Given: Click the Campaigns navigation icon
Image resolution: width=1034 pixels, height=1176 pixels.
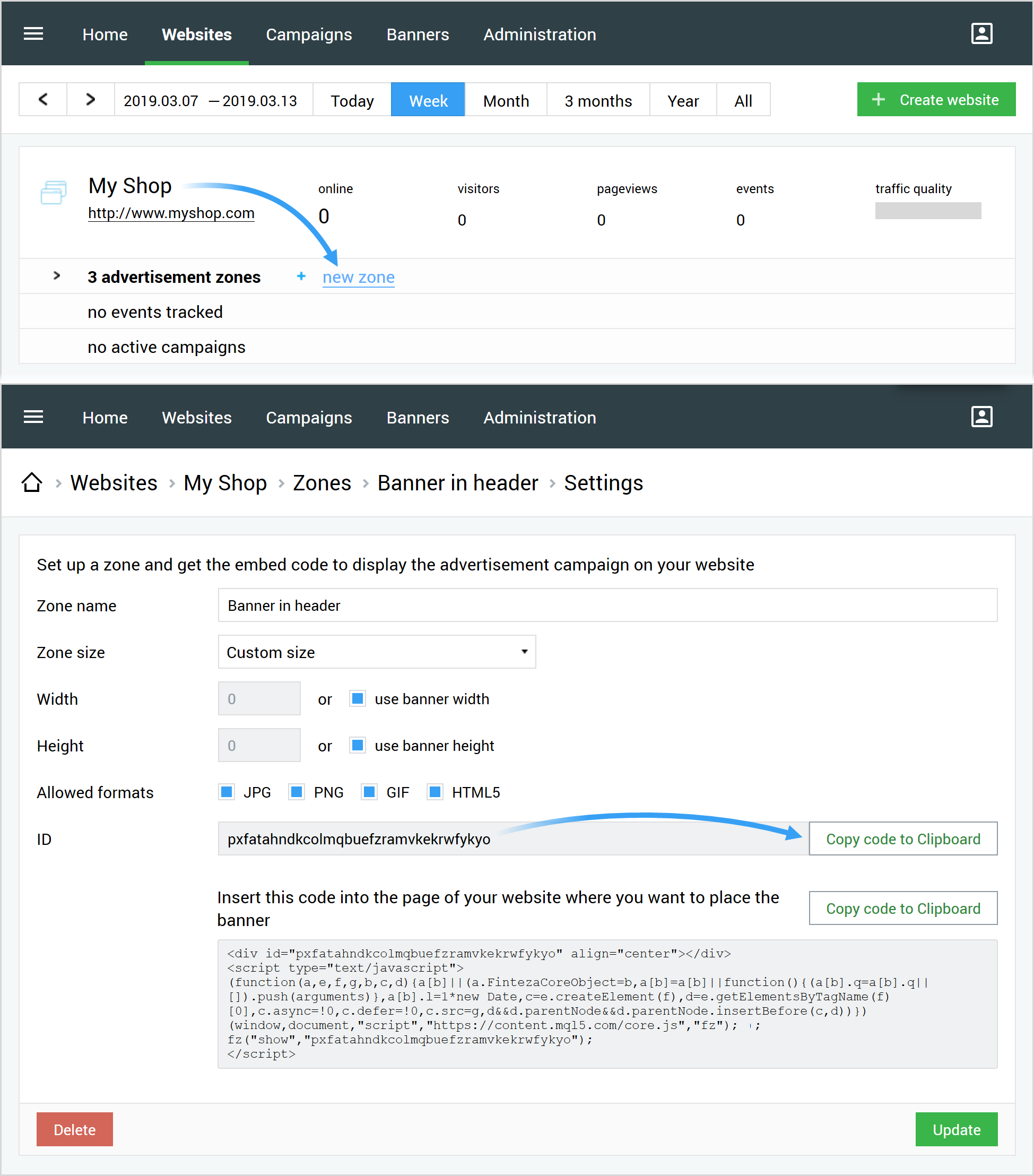Looking at the screenshot, I should (308, 34).
